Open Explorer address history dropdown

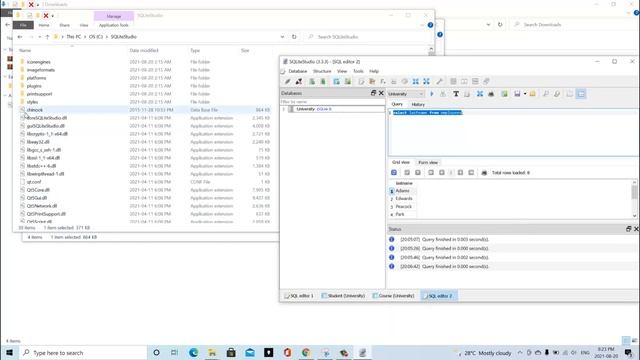coord(282,37)
